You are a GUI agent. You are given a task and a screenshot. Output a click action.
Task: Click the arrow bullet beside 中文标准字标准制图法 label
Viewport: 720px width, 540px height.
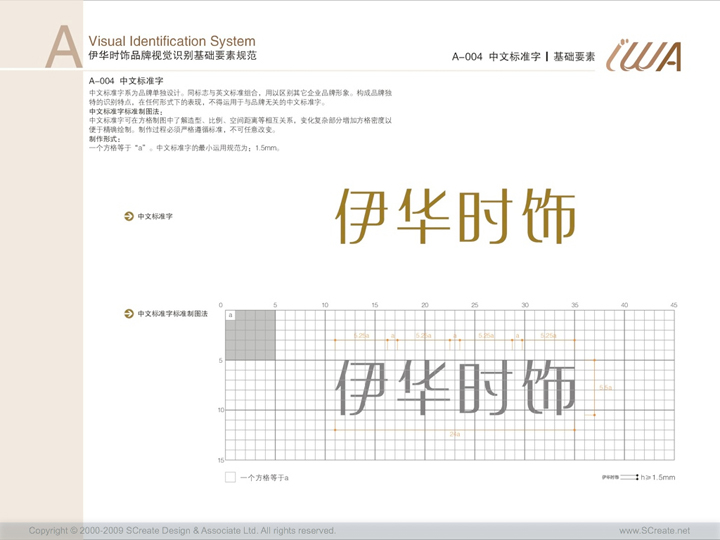pos(129,314)
